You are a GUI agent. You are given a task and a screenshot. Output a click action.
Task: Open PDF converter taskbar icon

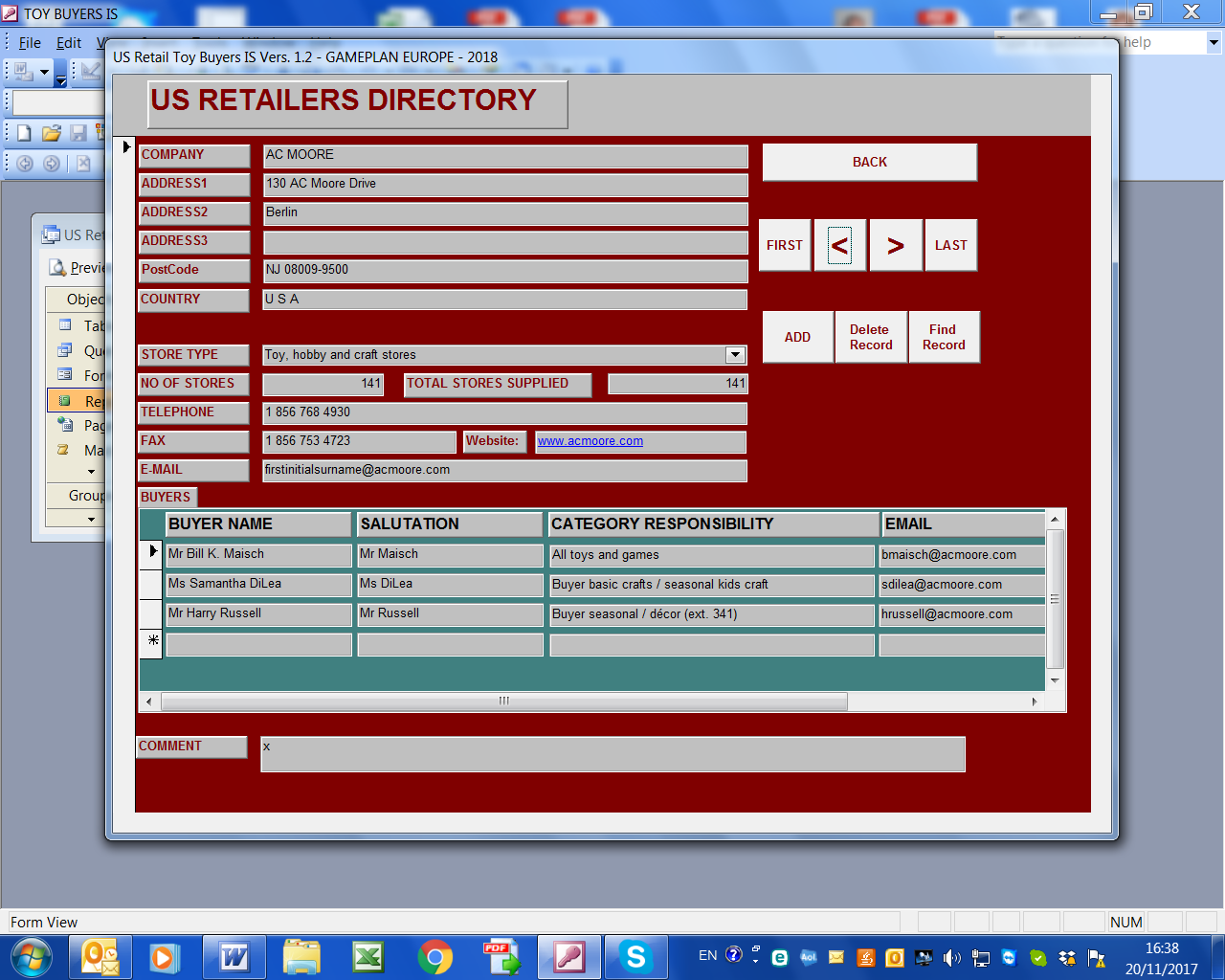point(501,956)
